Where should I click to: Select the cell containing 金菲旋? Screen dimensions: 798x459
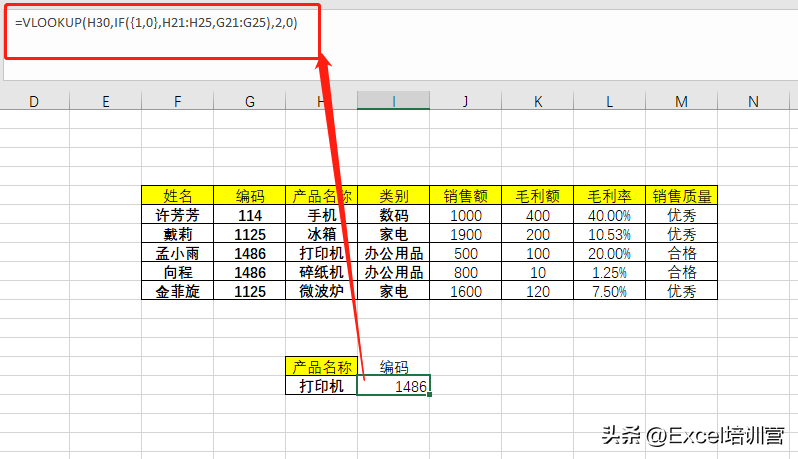click(x=178, y=291)
